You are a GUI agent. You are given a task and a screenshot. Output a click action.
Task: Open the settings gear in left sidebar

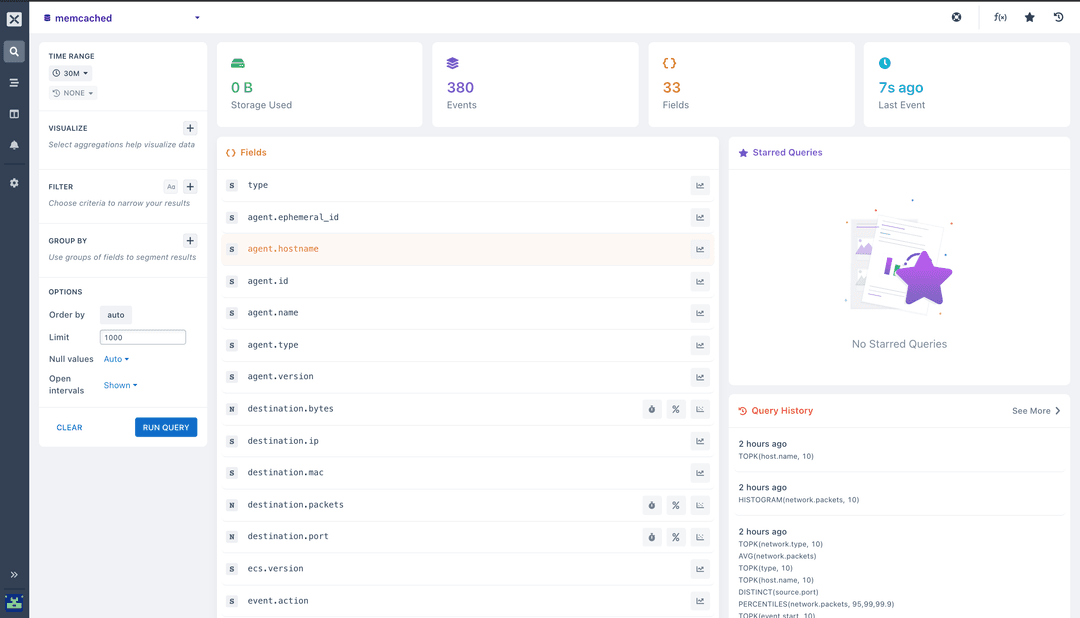click(14, 183)
